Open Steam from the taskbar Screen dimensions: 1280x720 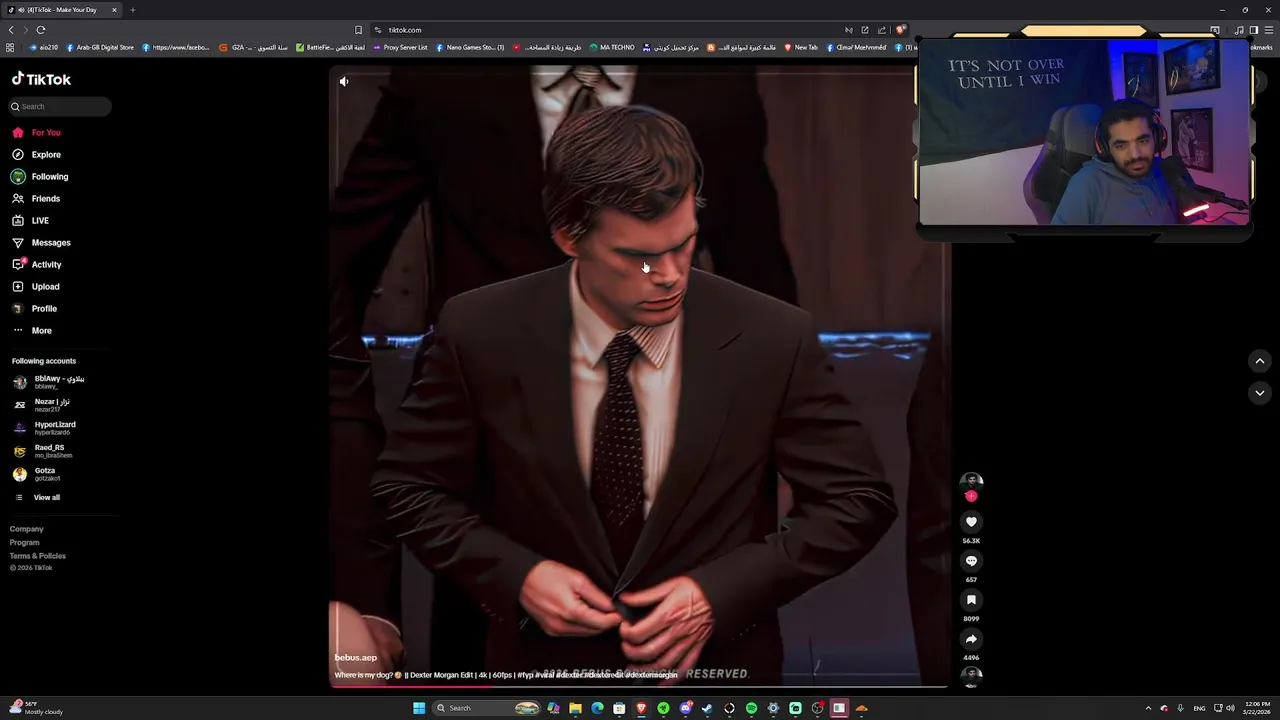(x=707, y=708)
